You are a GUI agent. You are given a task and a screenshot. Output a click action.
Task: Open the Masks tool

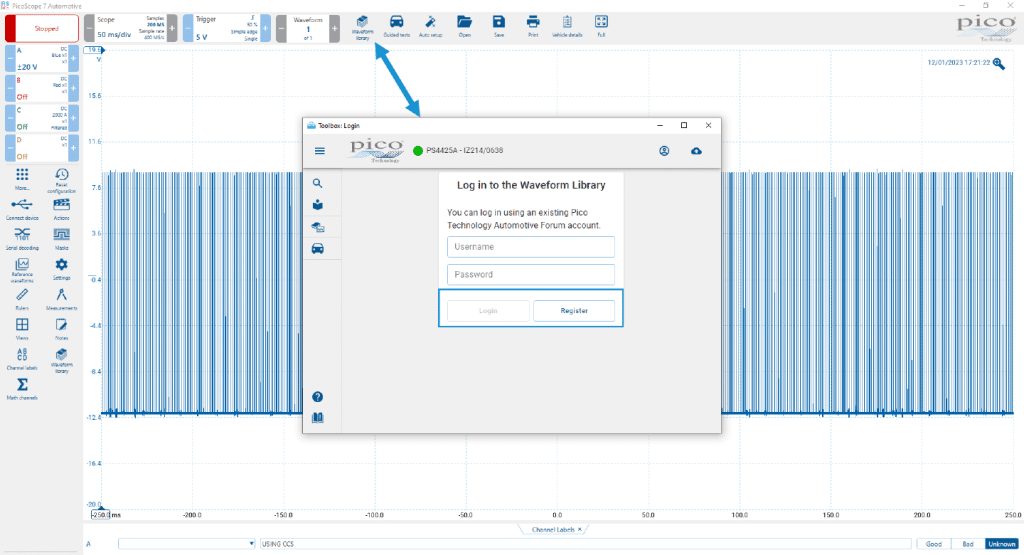click(x=61, y=239)
